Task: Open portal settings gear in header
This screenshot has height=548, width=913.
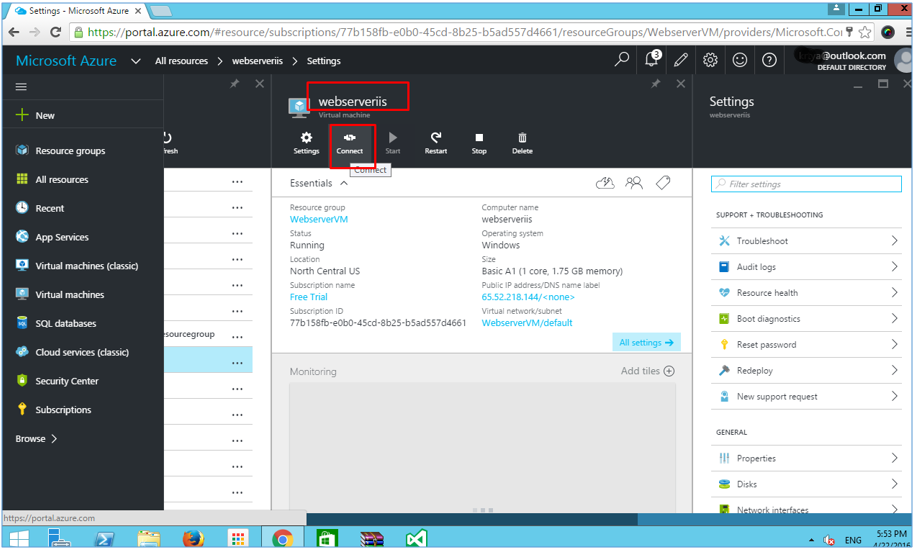Action: tap(710, 59)
